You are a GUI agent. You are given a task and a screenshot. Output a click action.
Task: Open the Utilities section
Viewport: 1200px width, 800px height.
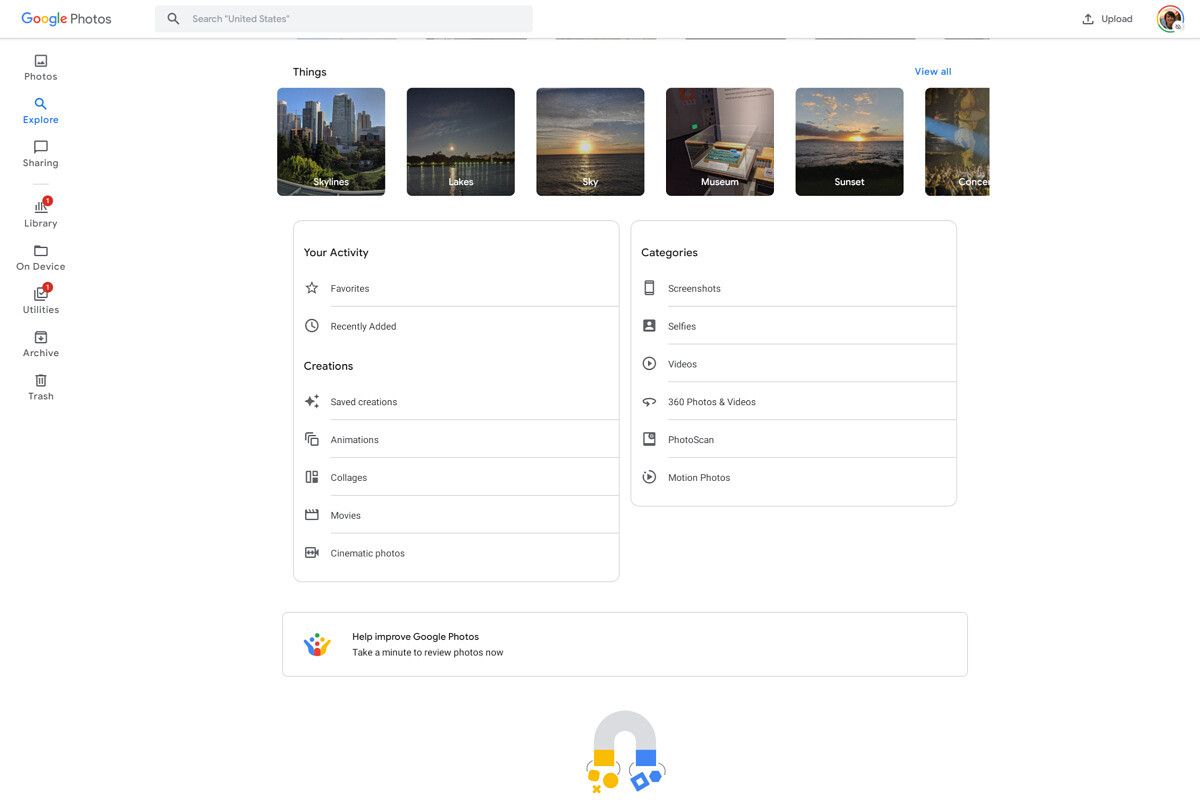[40, 300]
